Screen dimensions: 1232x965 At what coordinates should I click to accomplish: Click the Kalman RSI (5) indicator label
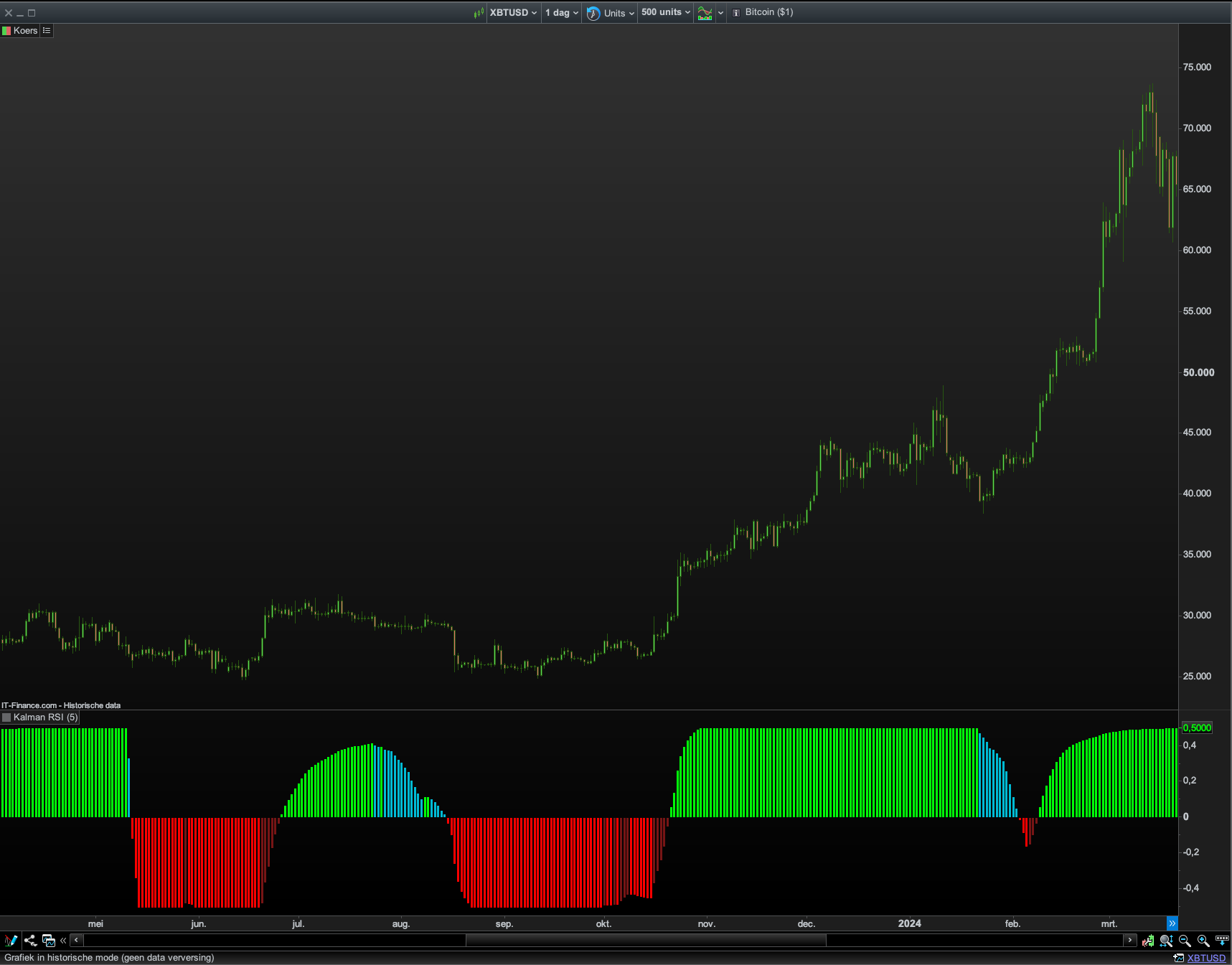45,717
